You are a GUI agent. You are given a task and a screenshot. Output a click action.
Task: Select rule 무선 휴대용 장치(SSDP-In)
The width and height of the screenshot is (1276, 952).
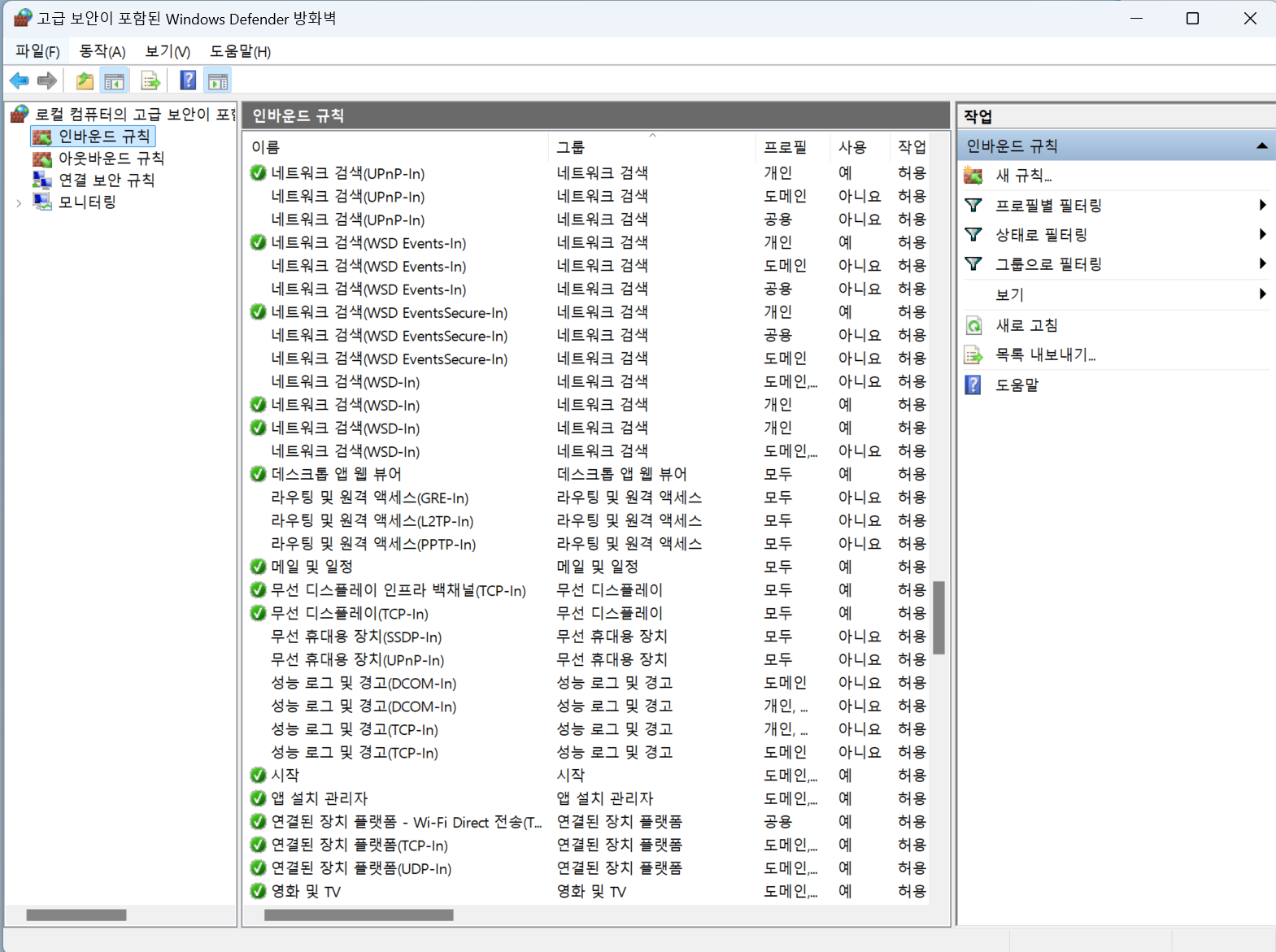point(356,637)
